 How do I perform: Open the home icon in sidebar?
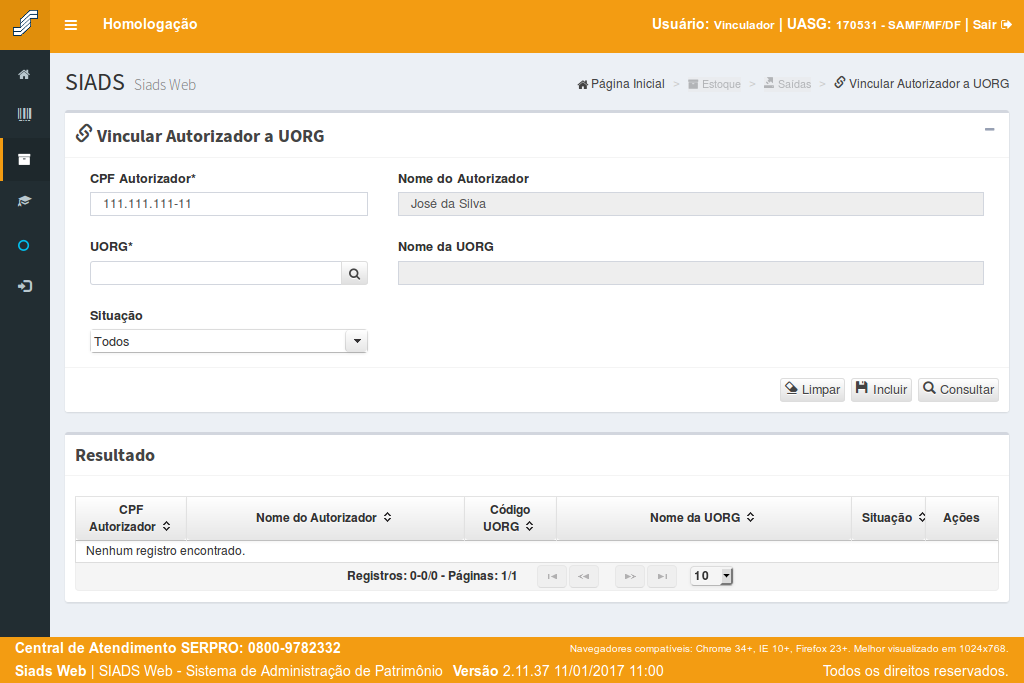24,74
